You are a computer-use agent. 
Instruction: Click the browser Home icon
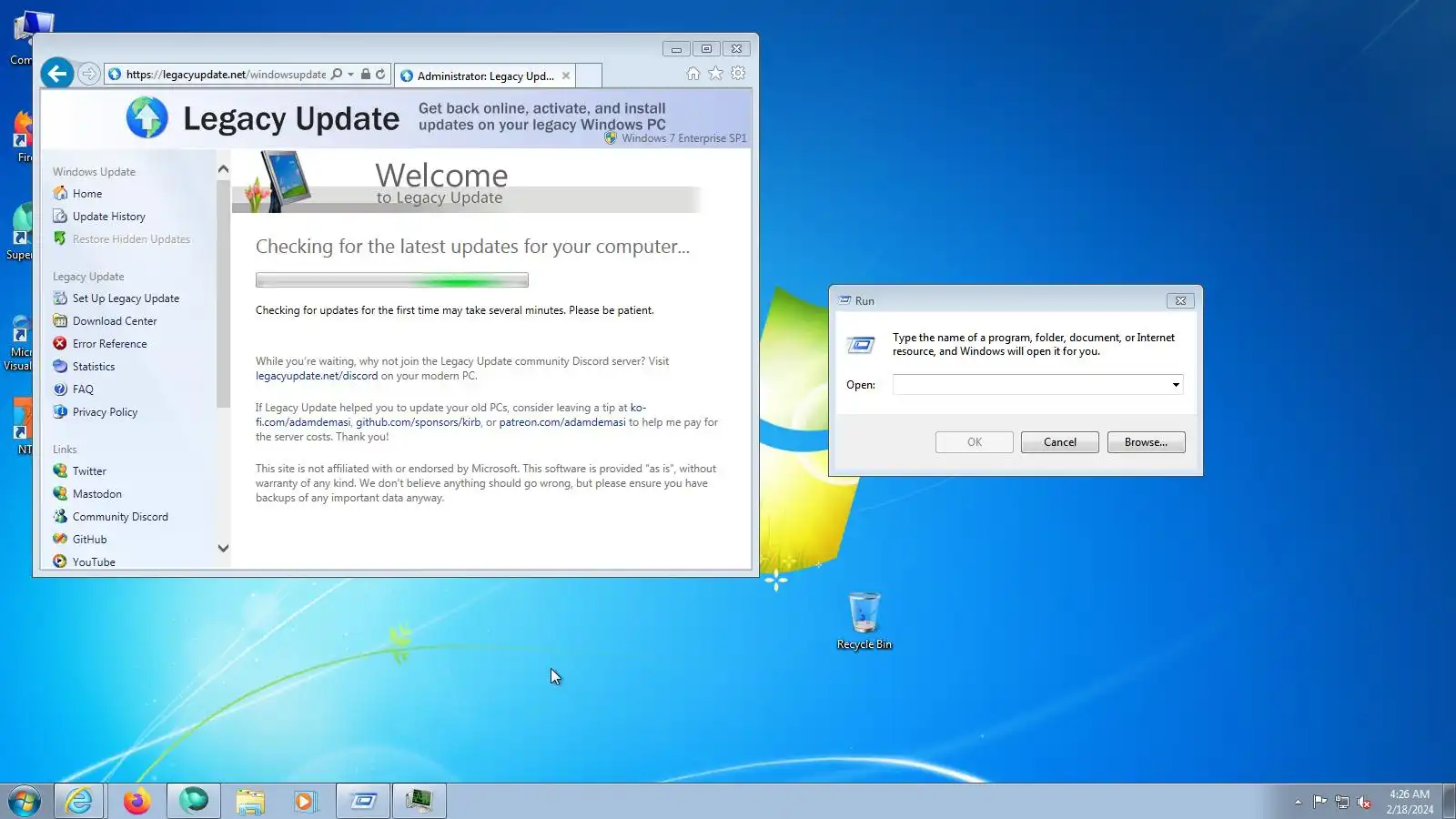(693, 74)
